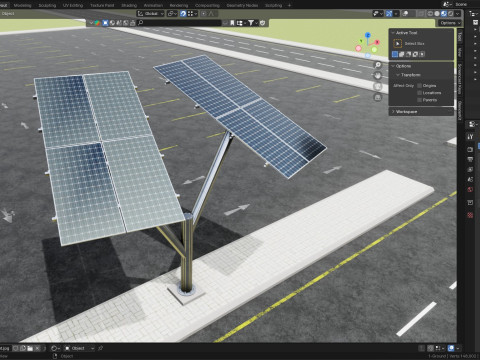The width and height of the screenshot is (480, 360).
Task: Open the Compositing workspace tab
Action: (207, 5)
